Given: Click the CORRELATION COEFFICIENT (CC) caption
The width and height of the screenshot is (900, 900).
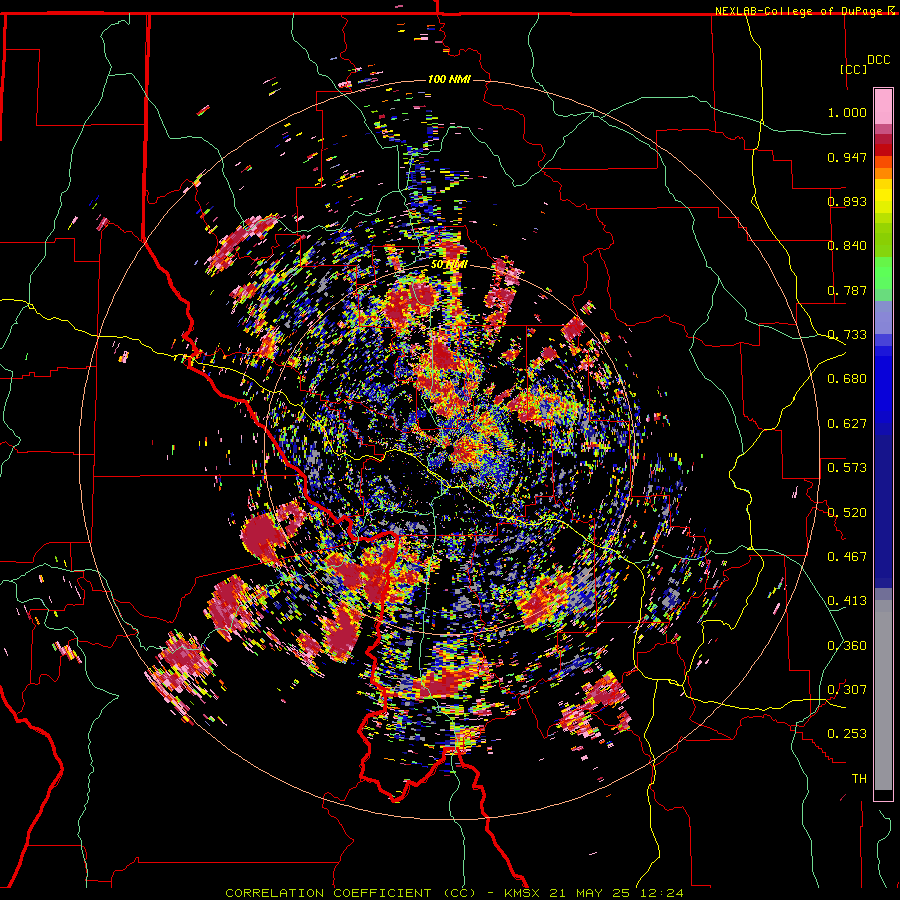Looking at the screenshot, I should coord(351,893).
